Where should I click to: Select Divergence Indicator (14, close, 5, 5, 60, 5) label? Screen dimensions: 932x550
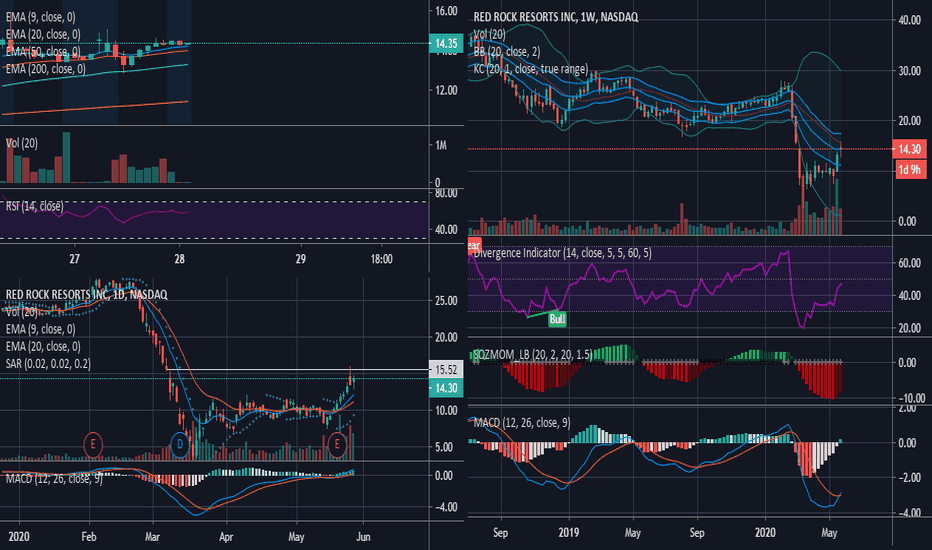(x=562, y=253)
